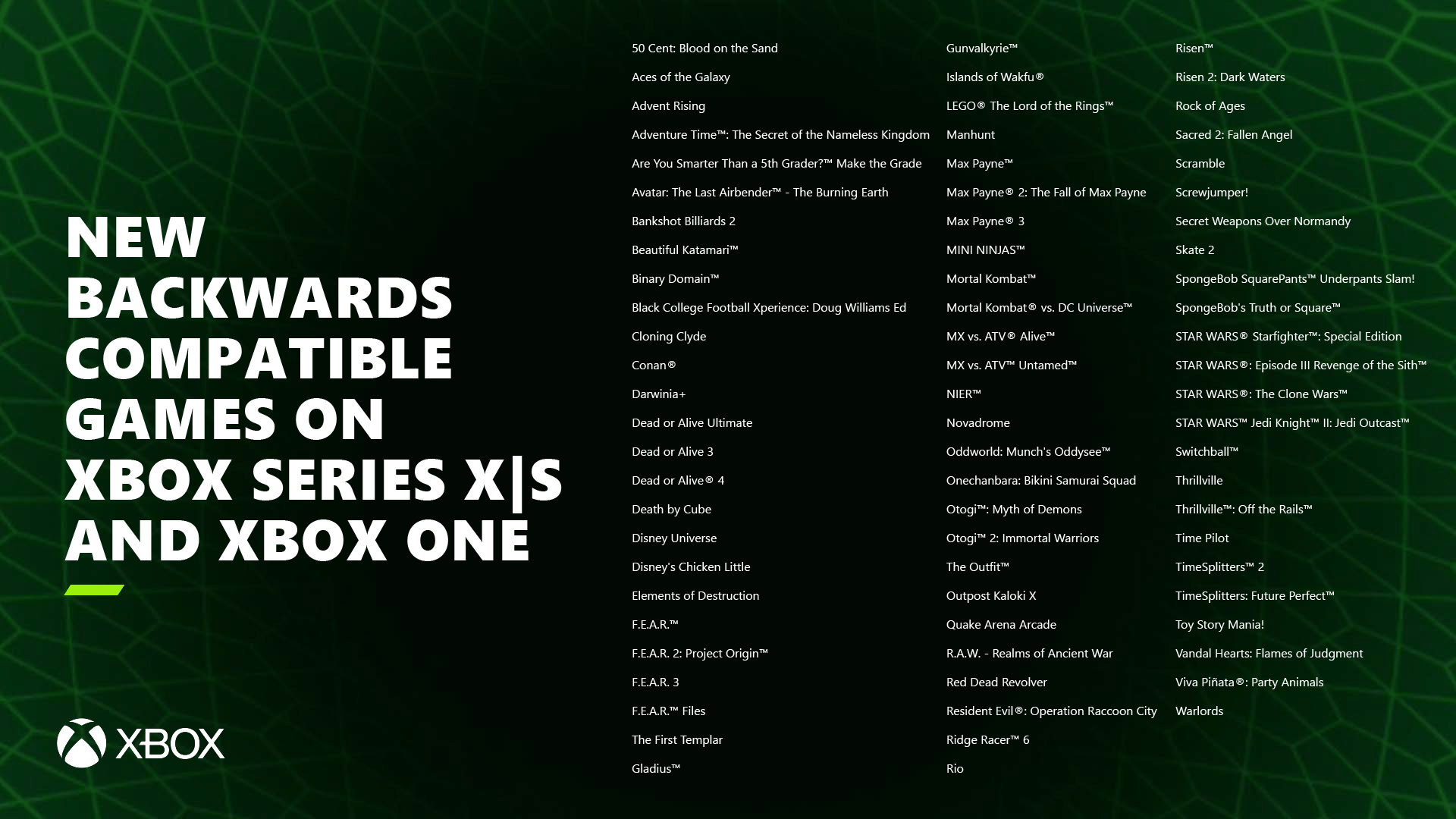Select 50 Cent Blood on the Sand

704,48
